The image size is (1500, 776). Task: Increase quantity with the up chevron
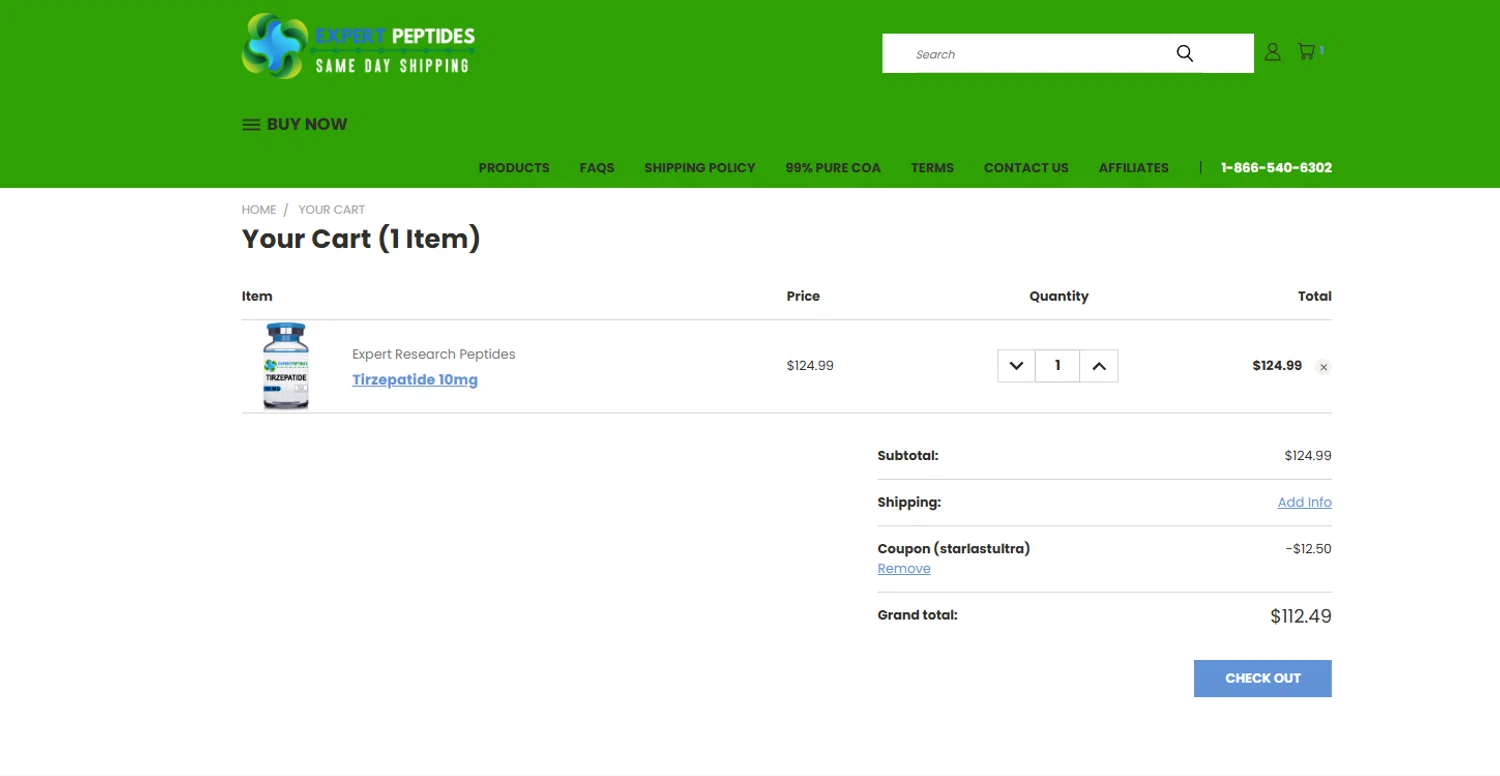(x=1098, y=366)
